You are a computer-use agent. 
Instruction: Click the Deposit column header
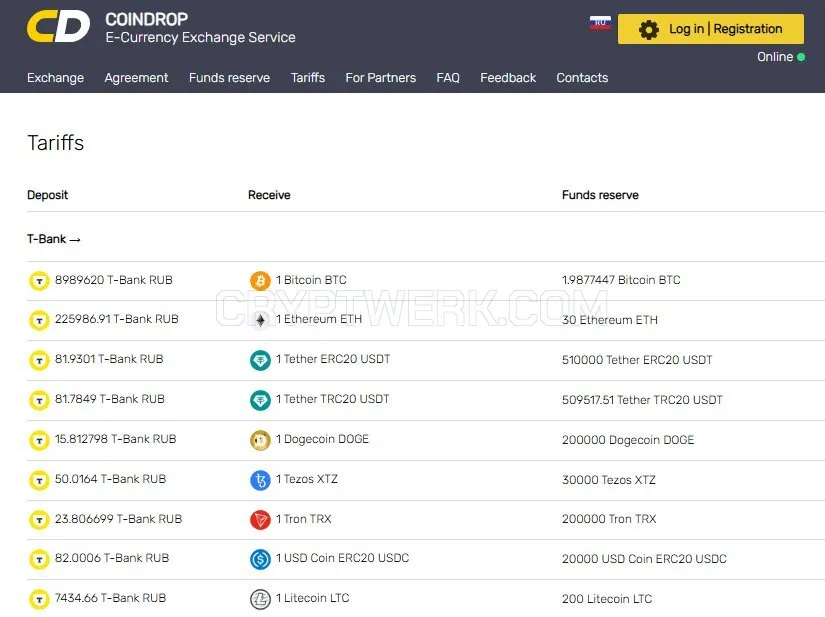[47, 195]
